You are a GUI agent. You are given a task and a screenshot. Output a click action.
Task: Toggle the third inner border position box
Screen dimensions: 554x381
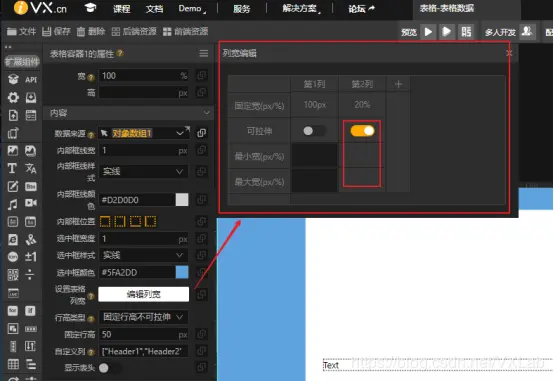click(x=136, y=222)
